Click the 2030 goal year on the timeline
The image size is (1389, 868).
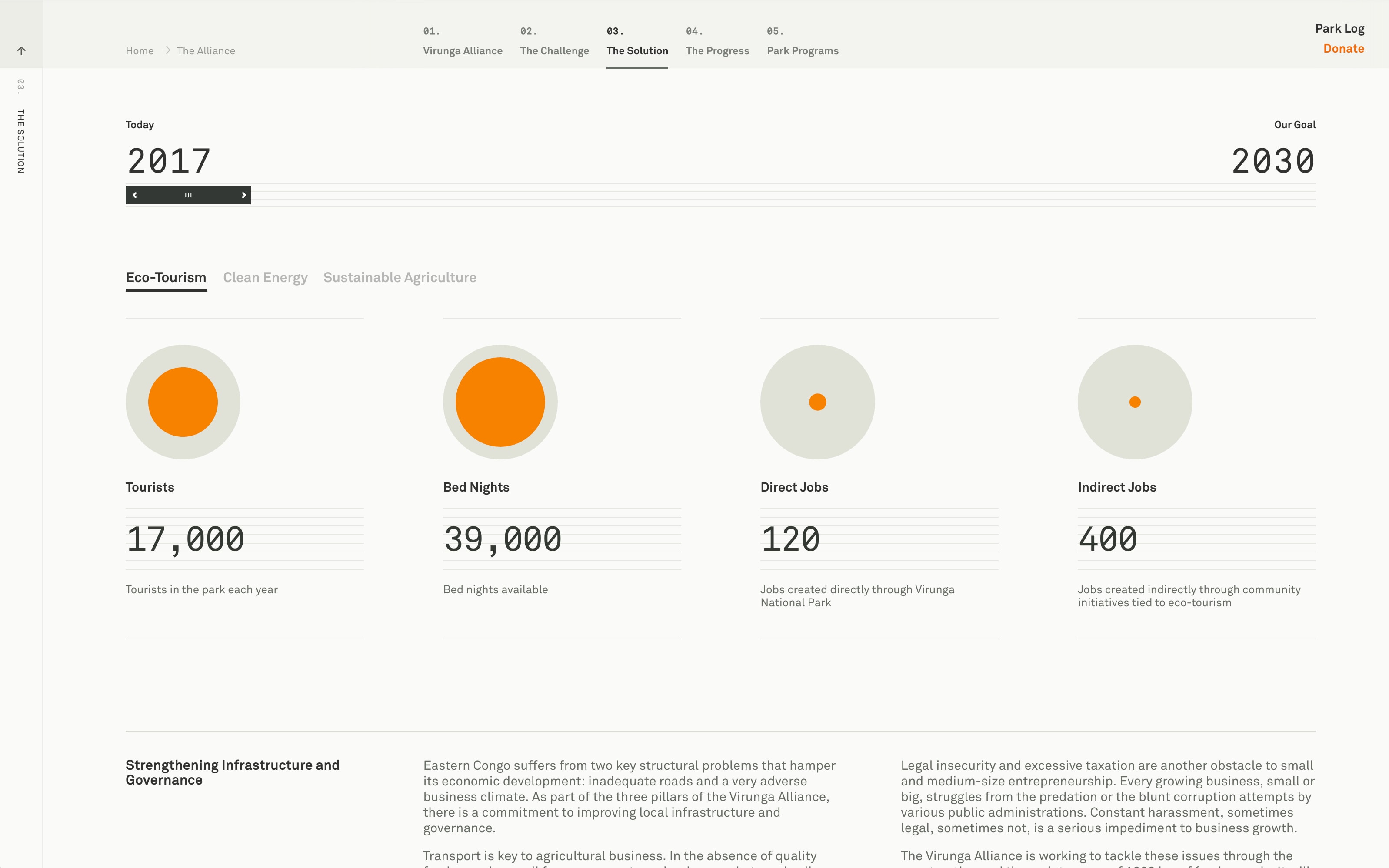pos(1272,161)
